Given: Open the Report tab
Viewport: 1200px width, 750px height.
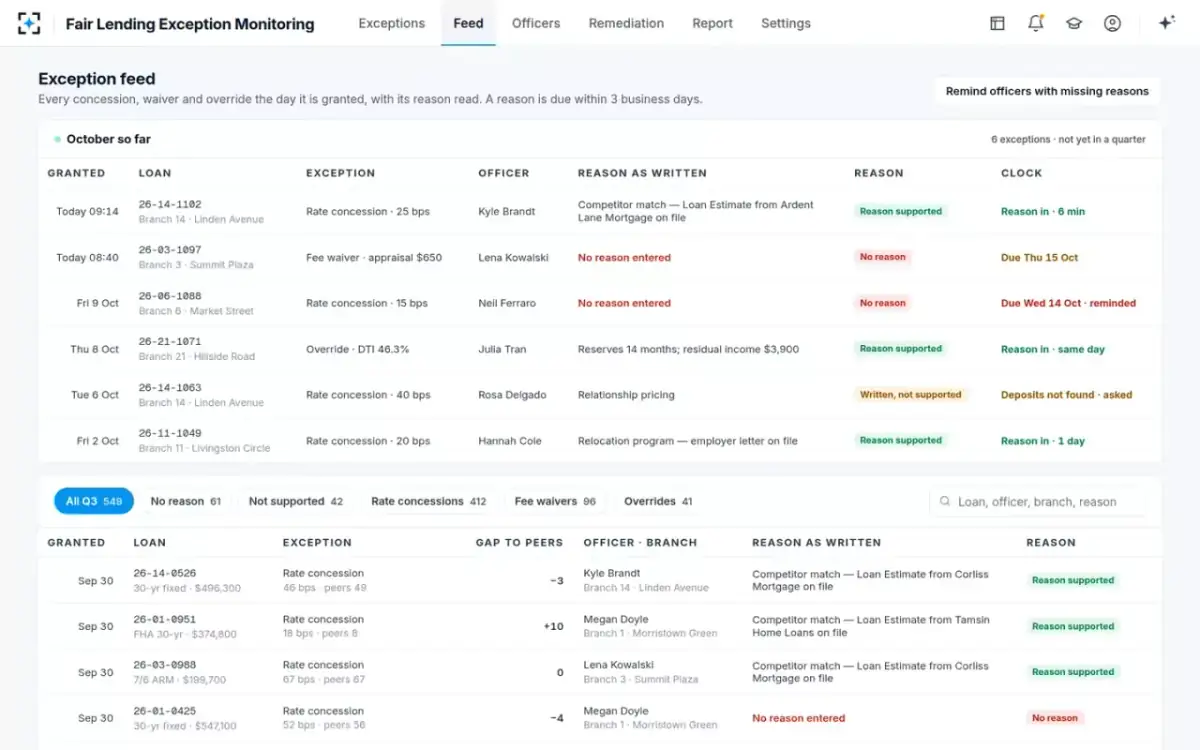Looking at the screenshot, I should pos(712,23).
